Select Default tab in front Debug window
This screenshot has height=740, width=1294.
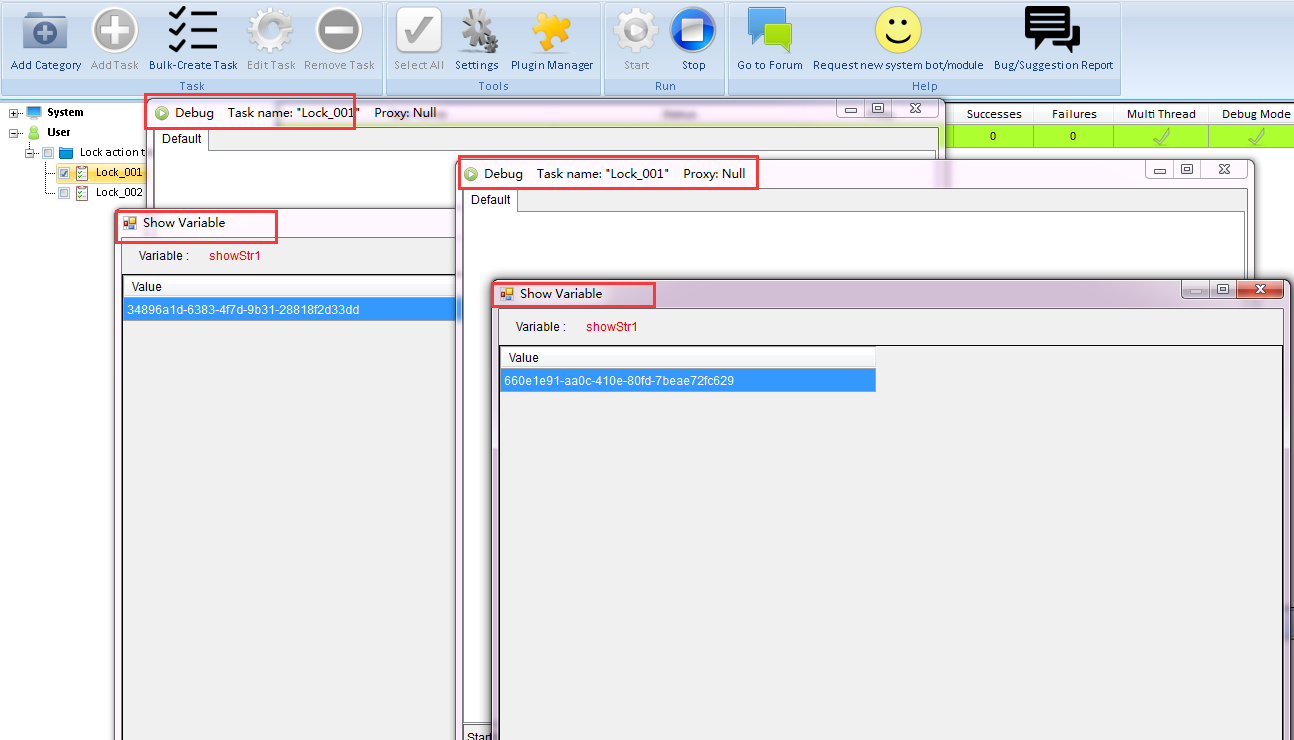click(x=490, y=200)
